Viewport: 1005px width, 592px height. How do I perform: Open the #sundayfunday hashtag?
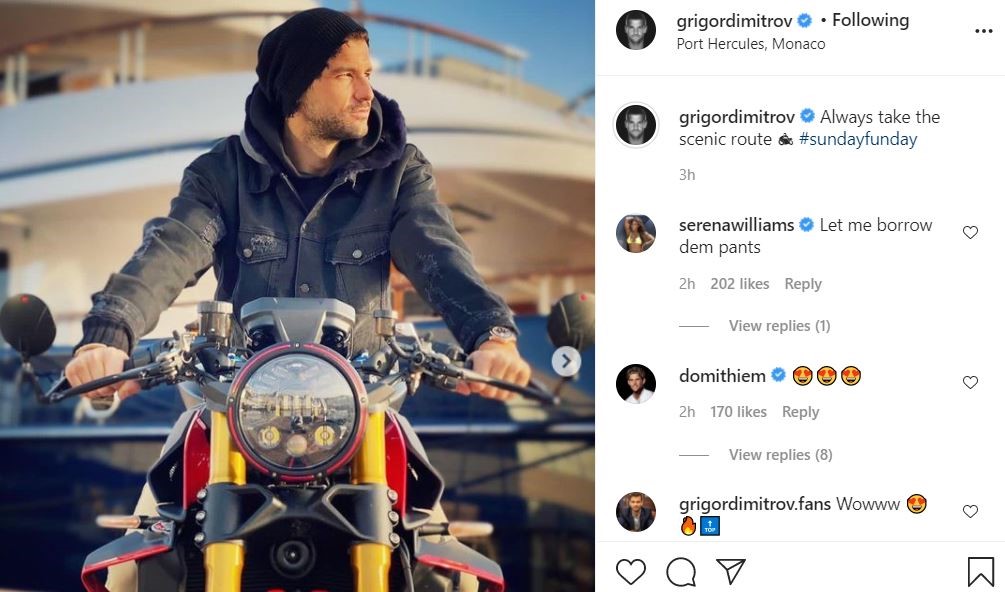pos(858,139)
